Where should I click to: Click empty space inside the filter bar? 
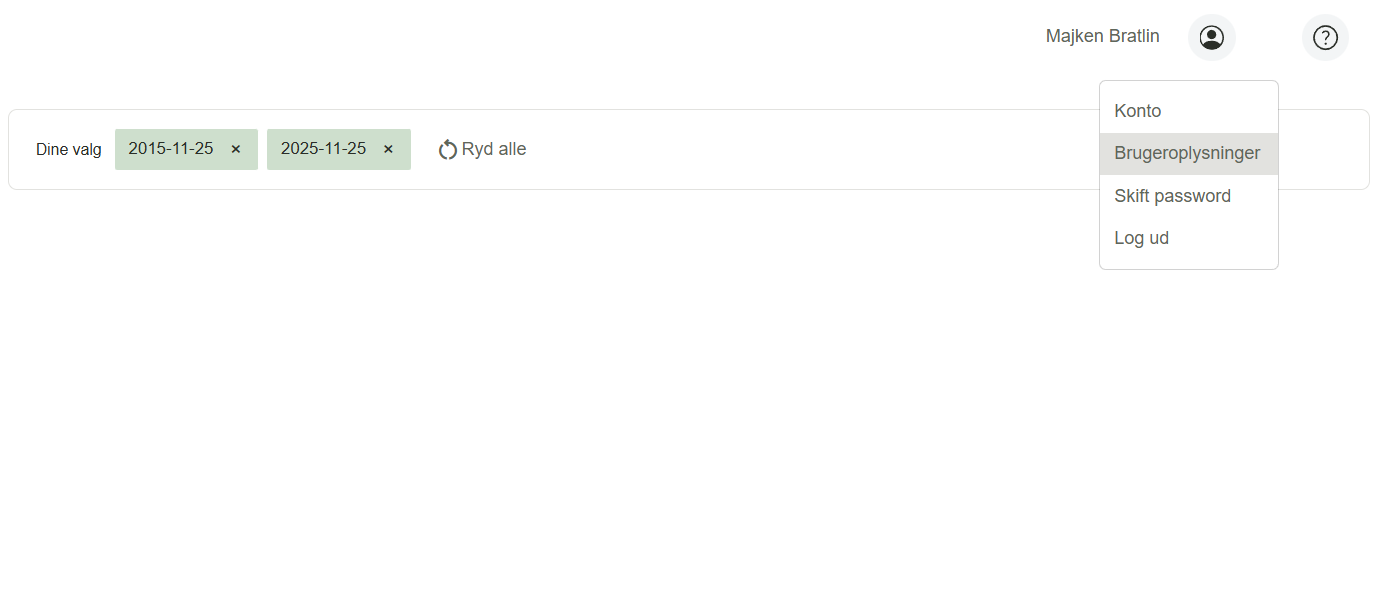point(800,149)
